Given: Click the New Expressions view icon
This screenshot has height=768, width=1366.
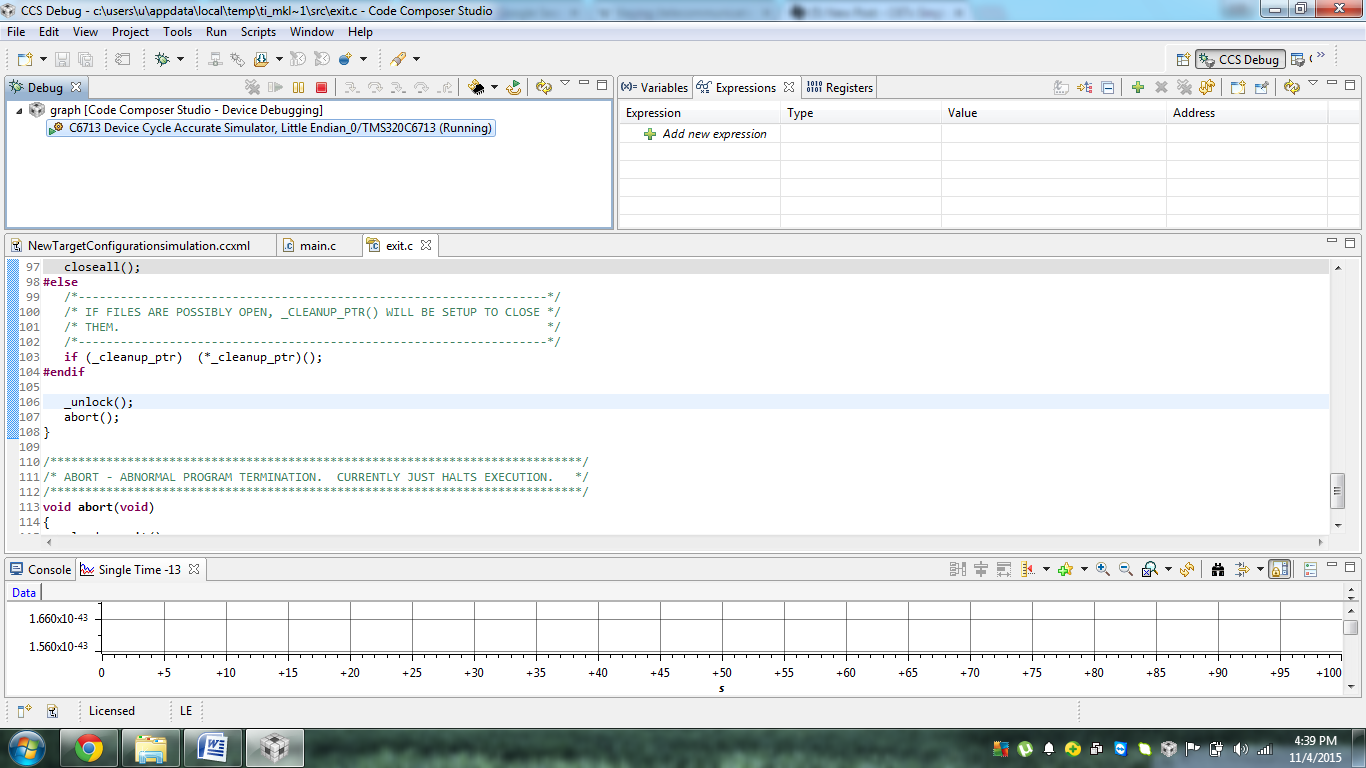Looking at the screenshot, I should coord(1238,88).
